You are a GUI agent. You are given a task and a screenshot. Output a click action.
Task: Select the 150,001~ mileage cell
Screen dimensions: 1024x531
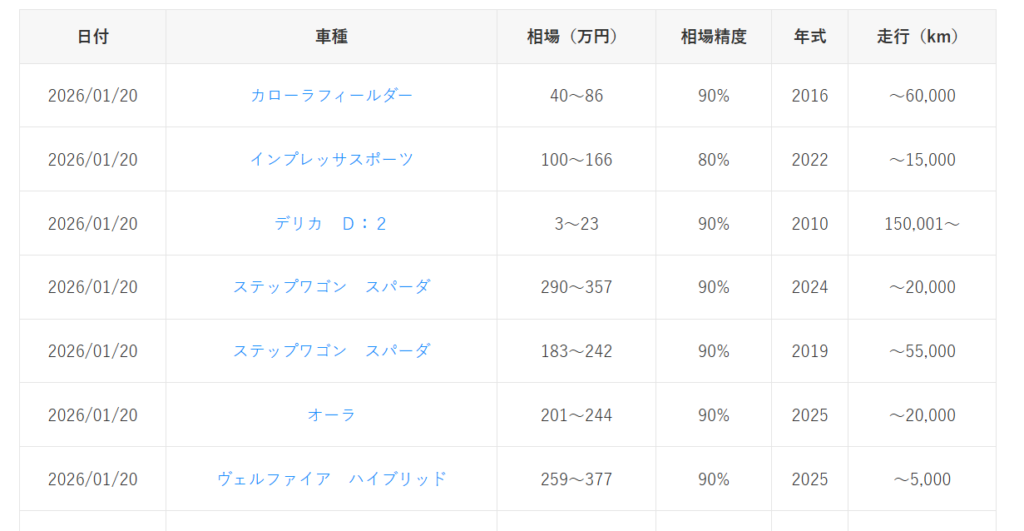click(921, 224)
